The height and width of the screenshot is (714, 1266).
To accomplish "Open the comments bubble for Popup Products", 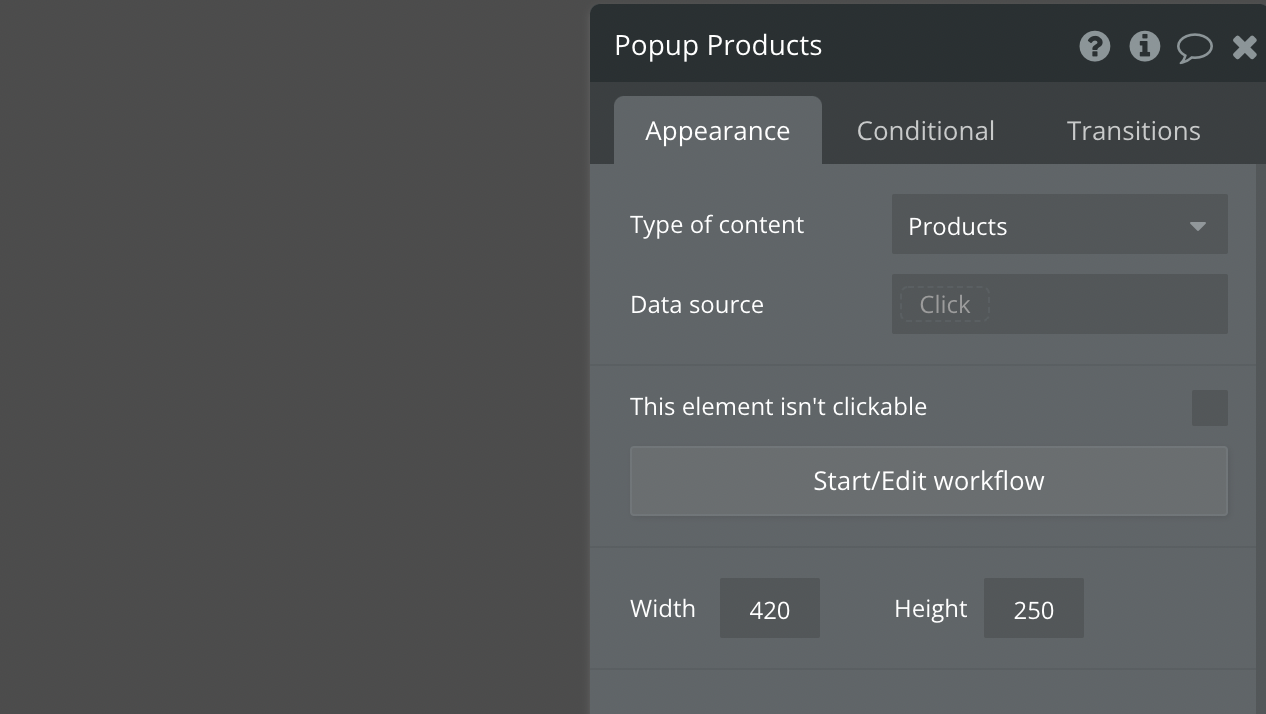I will [x=1195, y=46].
